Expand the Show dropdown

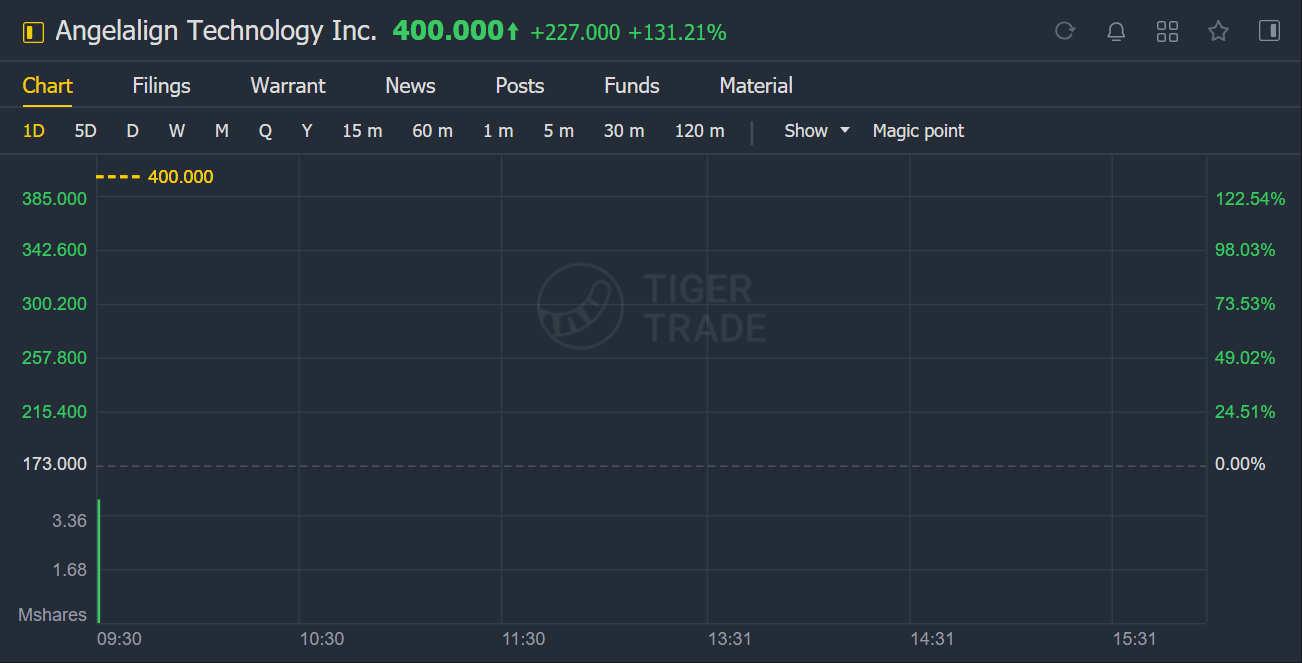click(x=817, y=131)
